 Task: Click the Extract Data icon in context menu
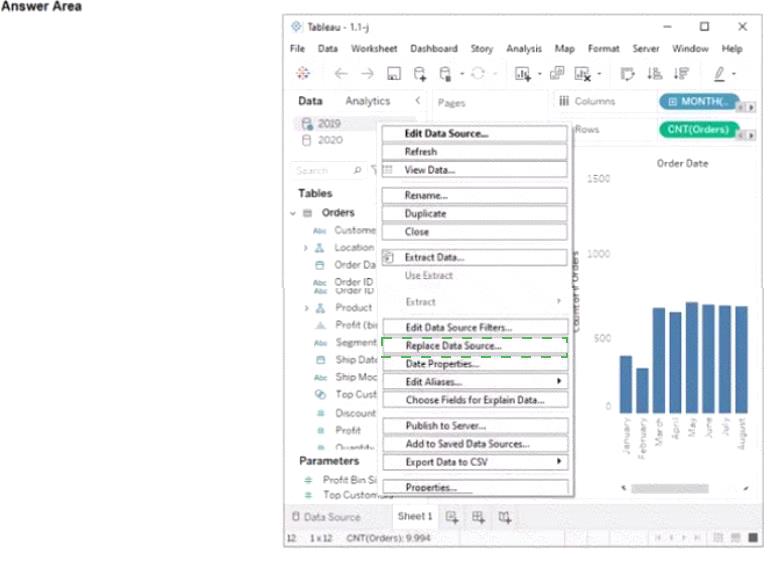[x=389, y=257]
